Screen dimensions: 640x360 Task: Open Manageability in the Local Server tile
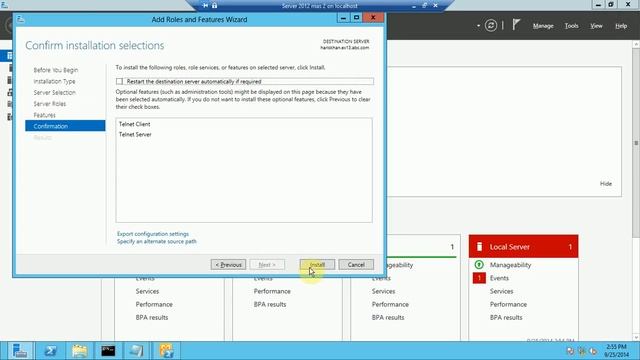510,265
